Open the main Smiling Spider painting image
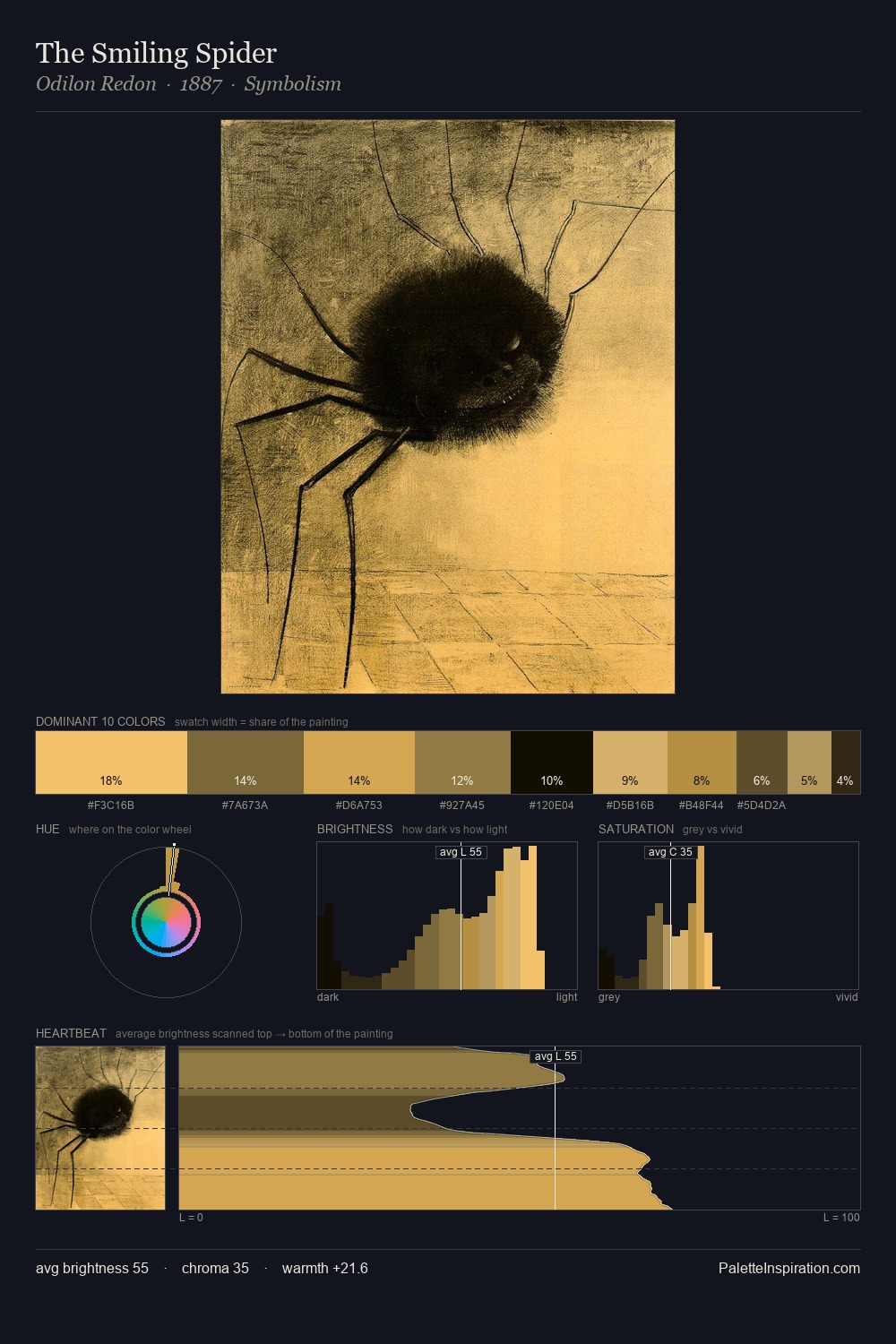 [x=448, y=407]
